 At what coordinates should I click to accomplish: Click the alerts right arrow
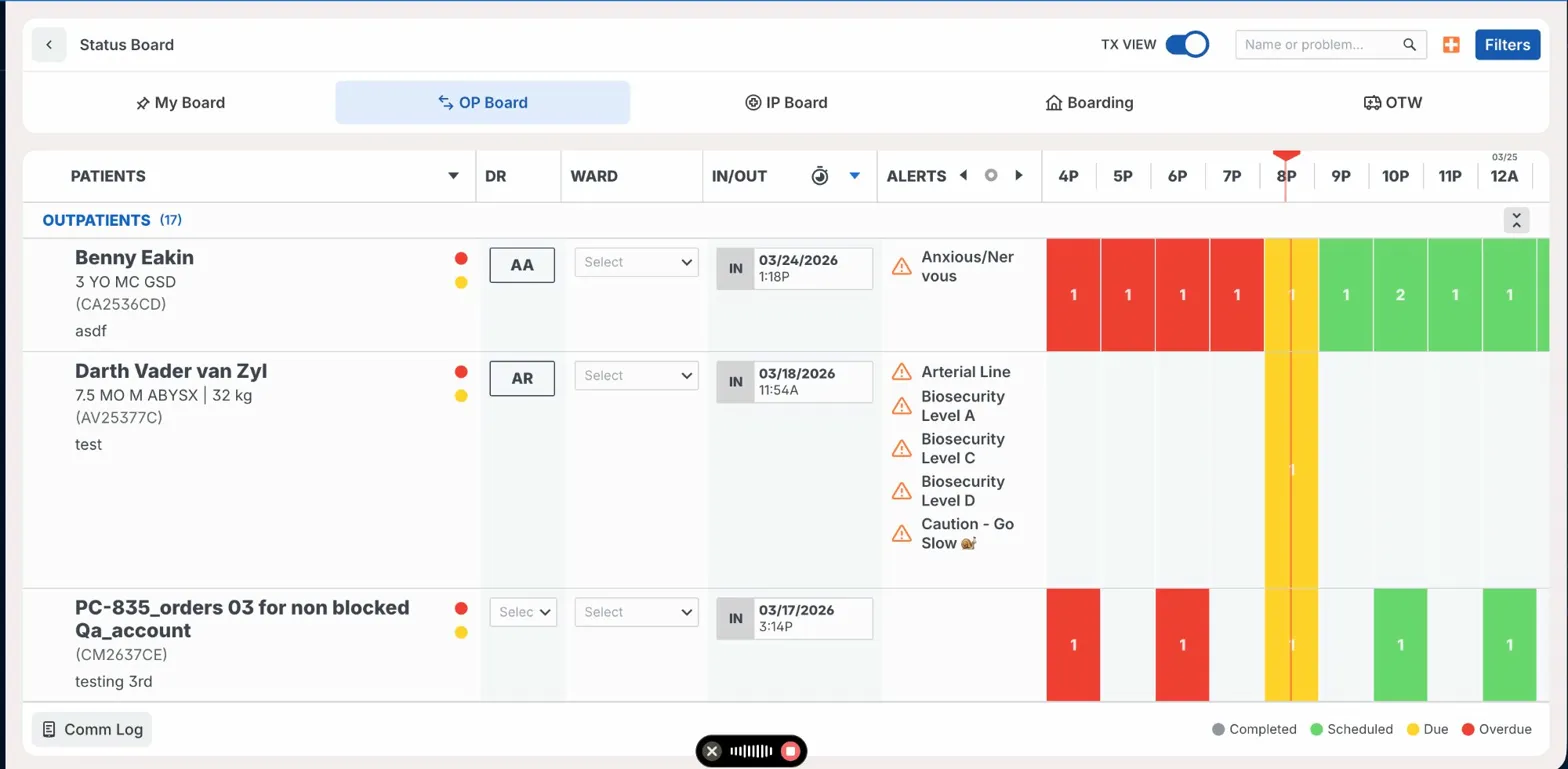1019,176
